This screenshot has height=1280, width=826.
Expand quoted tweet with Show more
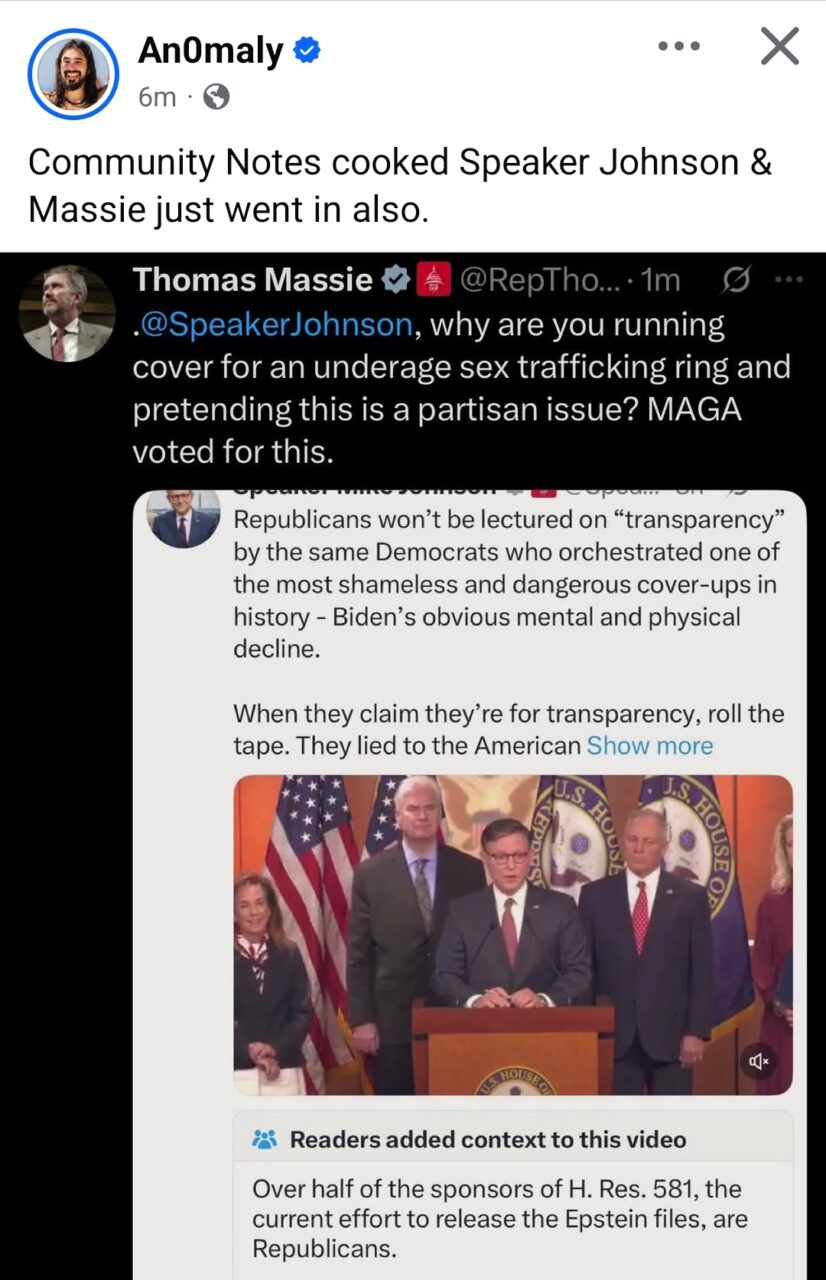coord(650,746)
